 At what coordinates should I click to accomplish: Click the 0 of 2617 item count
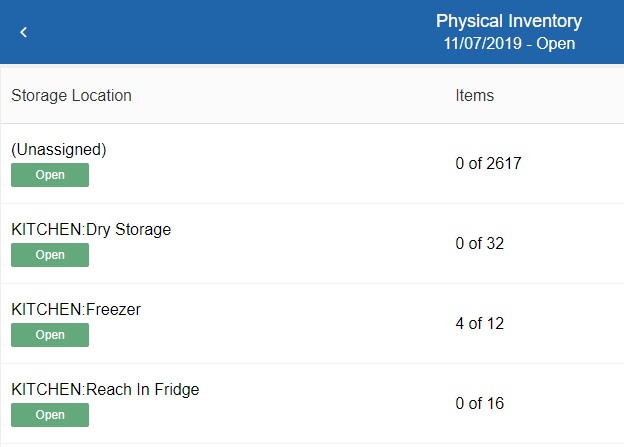[x=488, y=163]
